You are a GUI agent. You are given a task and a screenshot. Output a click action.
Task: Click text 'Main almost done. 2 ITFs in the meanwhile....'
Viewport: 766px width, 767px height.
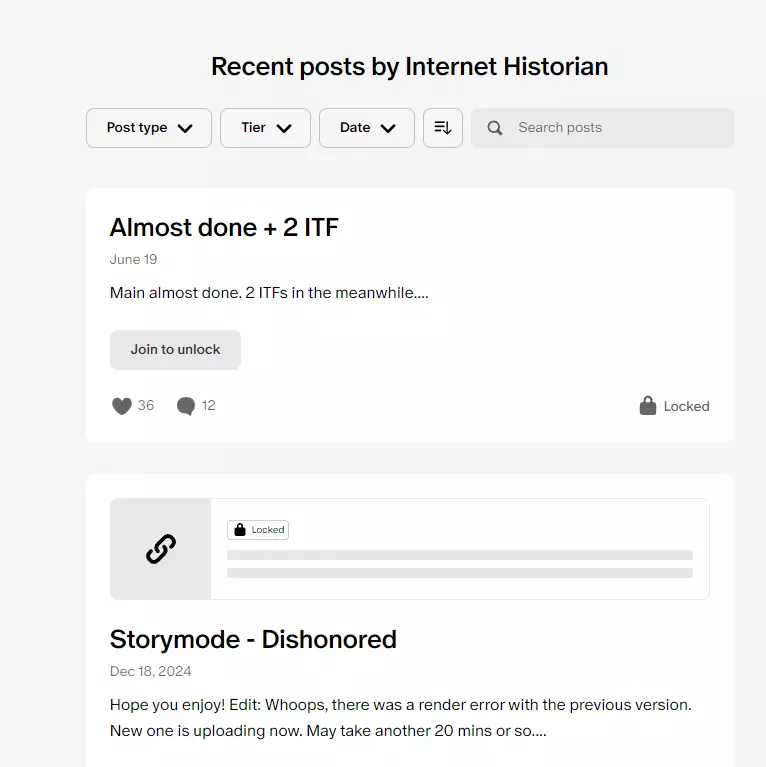tap(269, 293)
